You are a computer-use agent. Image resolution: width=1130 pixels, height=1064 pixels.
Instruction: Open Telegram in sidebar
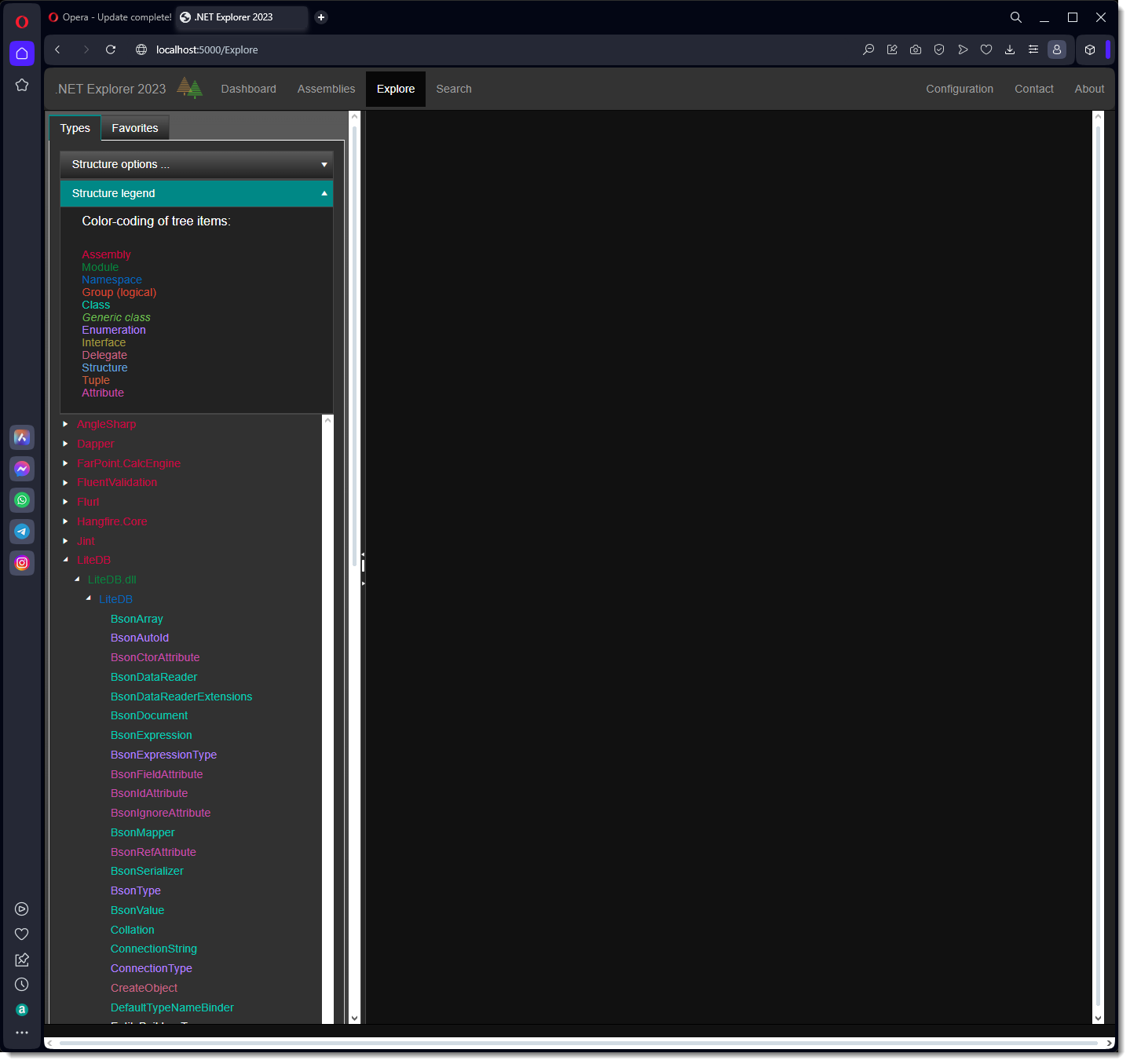pyautogui.click(x=22, y=532)
